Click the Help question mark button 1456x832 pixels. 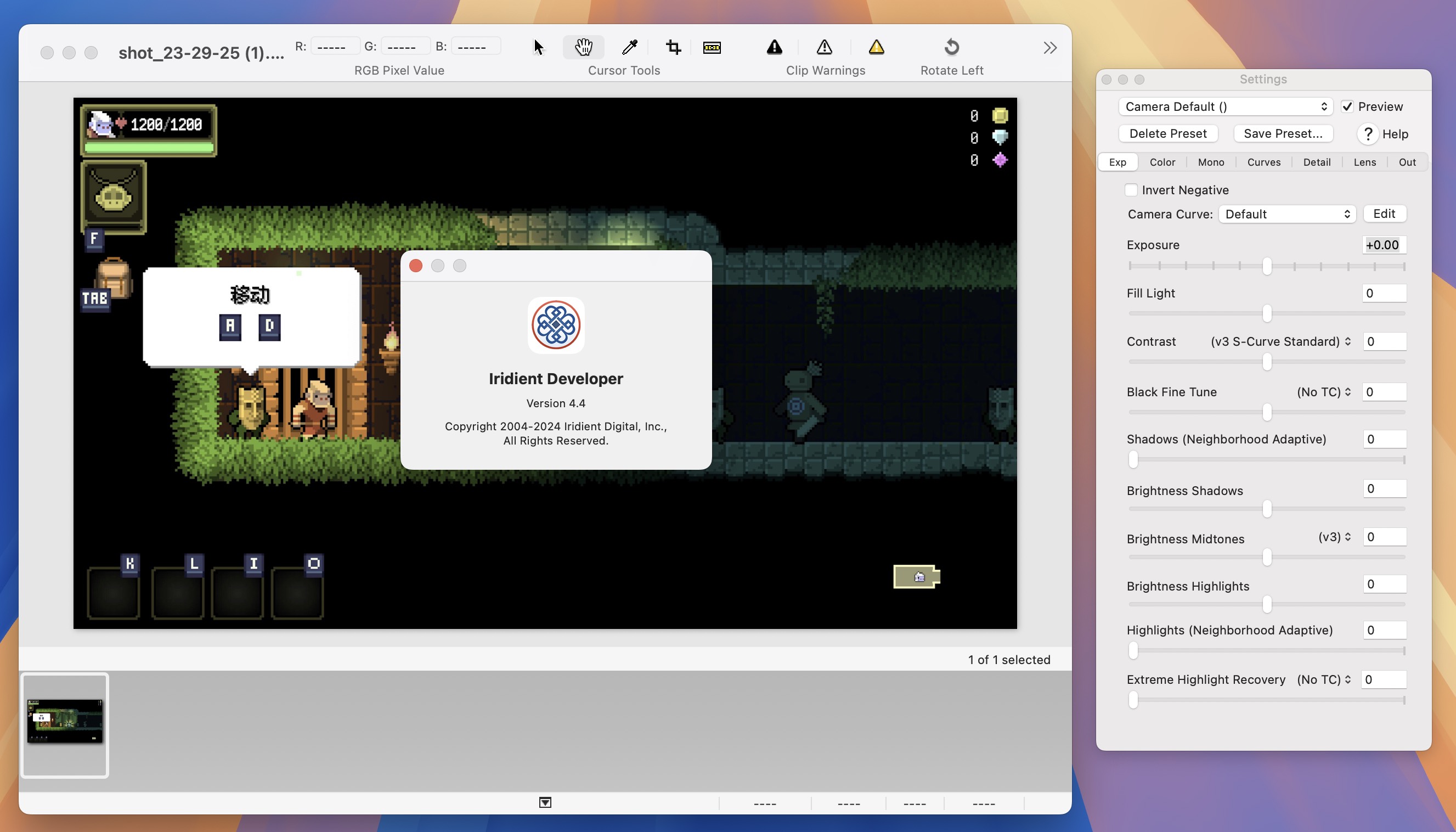1368,134
